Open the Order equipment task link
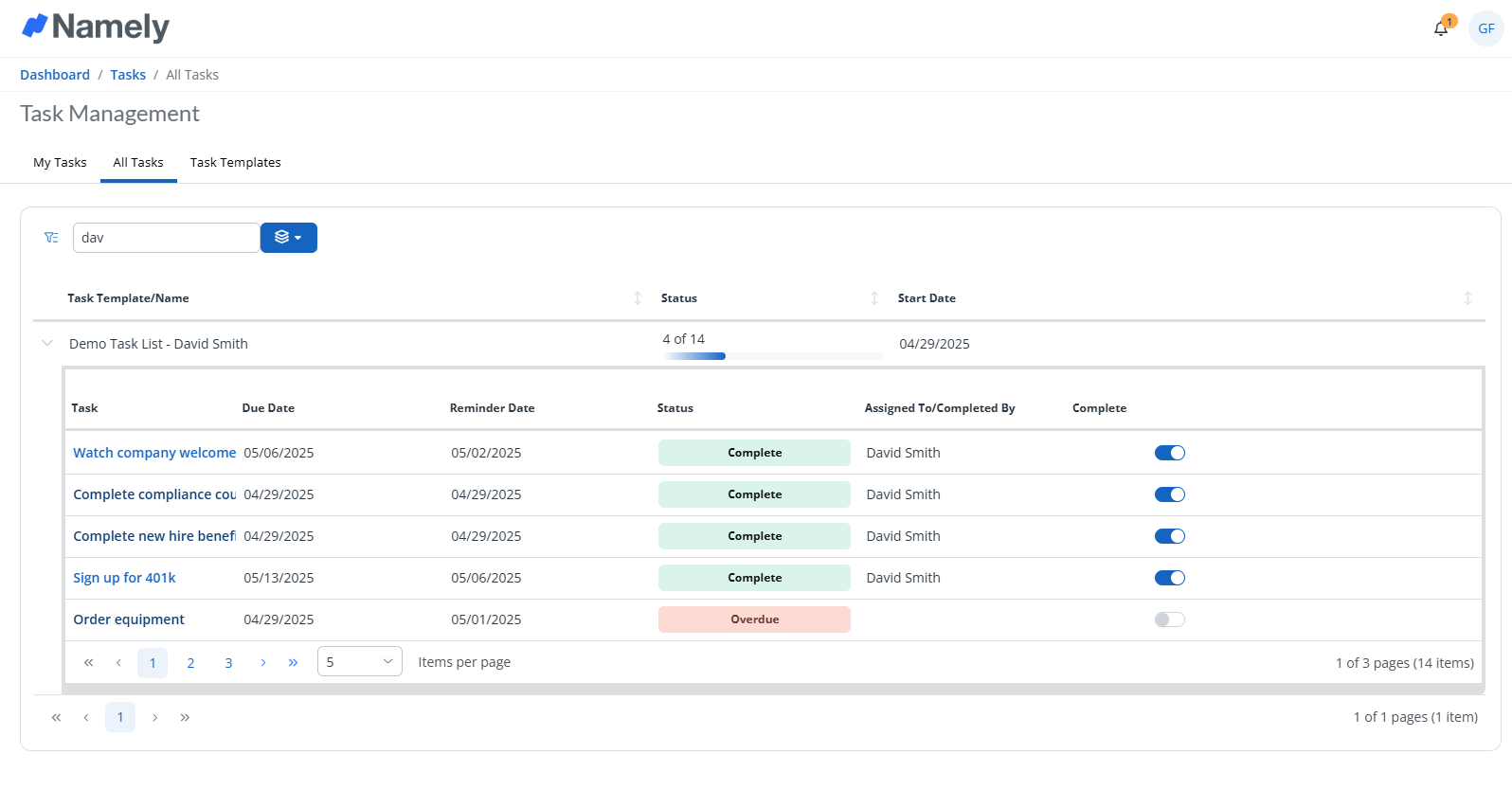The image size is (1512, 790). point(129,619)
